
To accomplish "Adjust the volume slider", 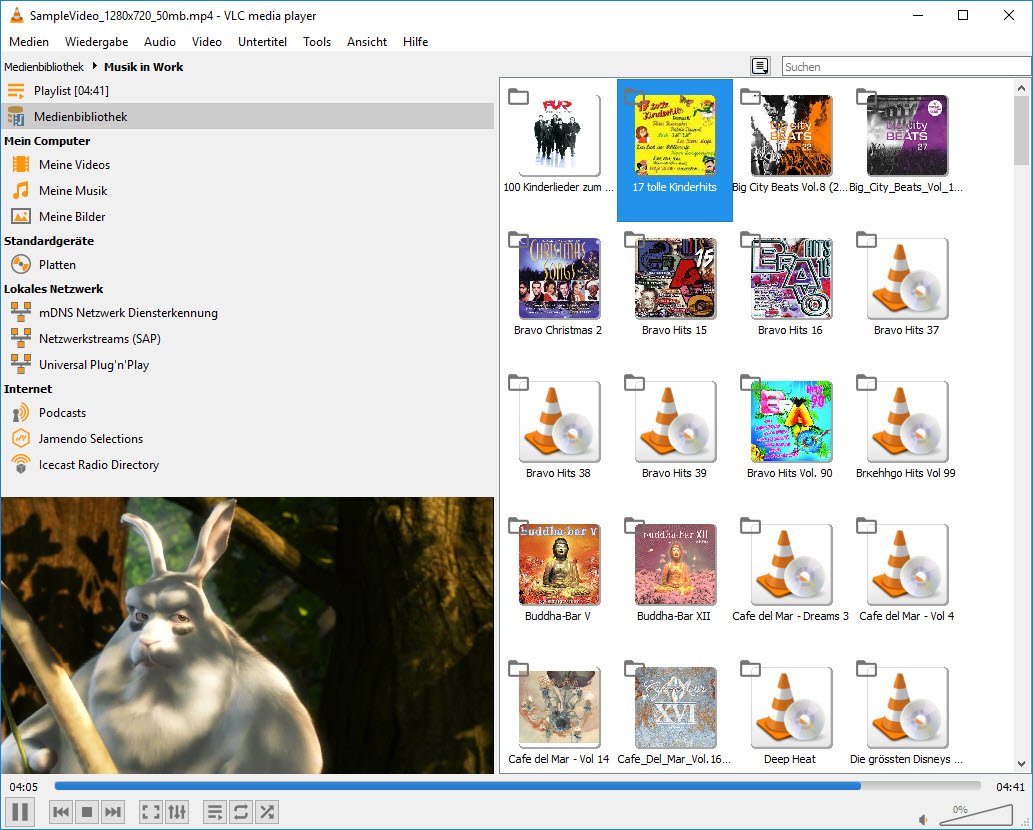I will (975, 815).
